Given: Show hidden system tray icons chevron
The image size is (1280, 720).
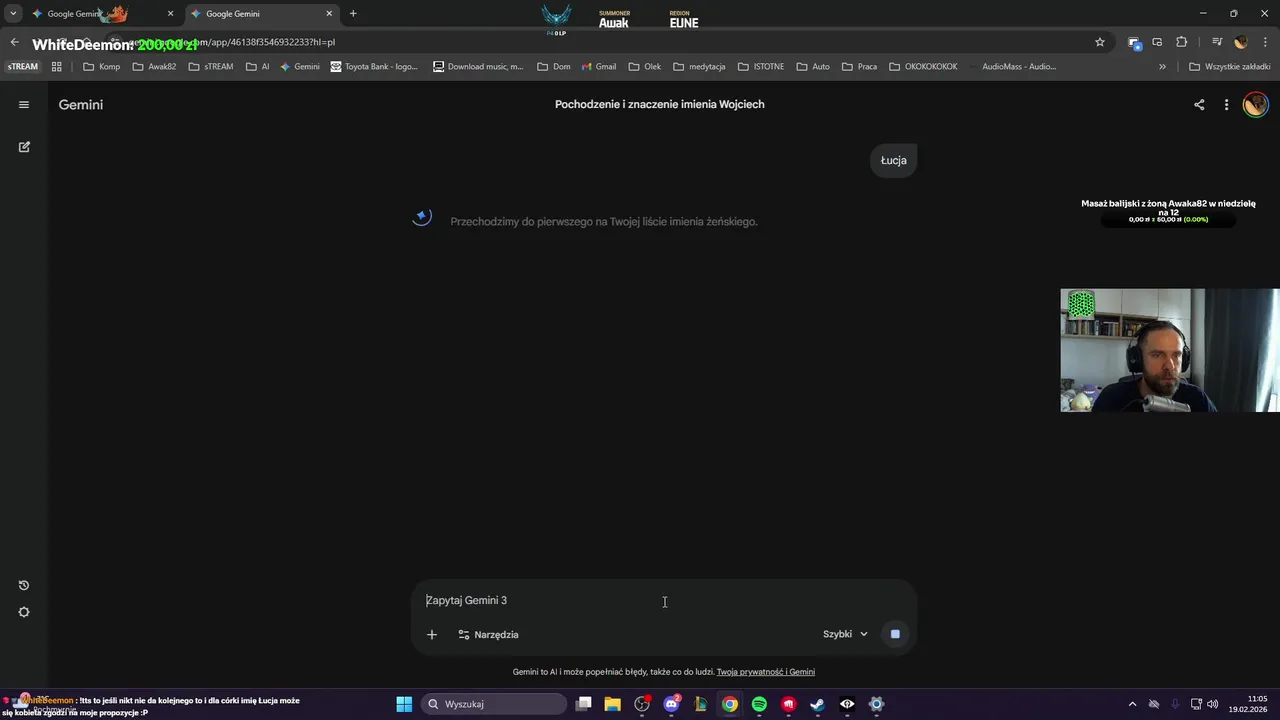Looking at the screenshot, I should pos(1132,704).
